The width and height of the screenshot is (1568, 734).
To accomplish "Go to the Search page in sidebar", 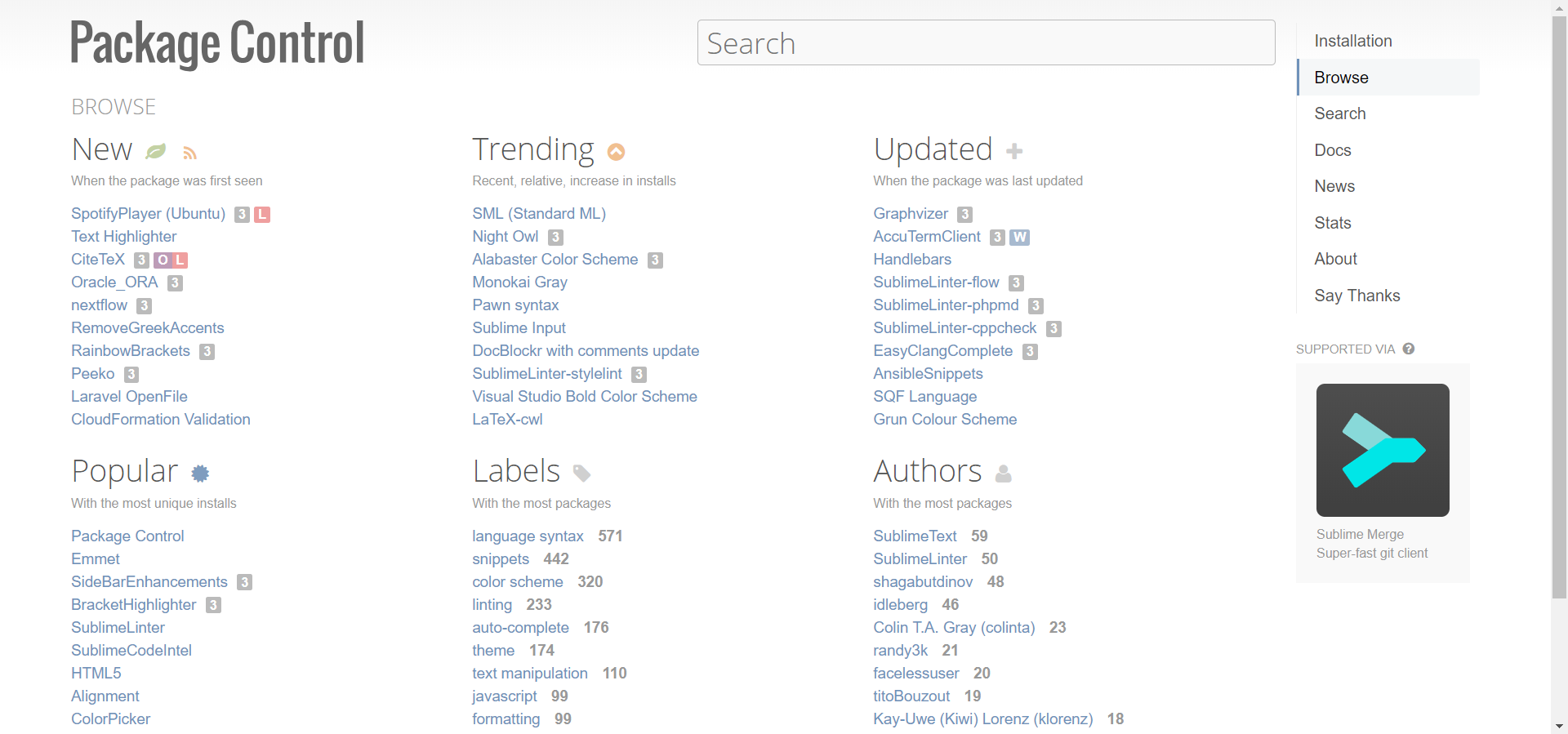I will [1388, 113].
